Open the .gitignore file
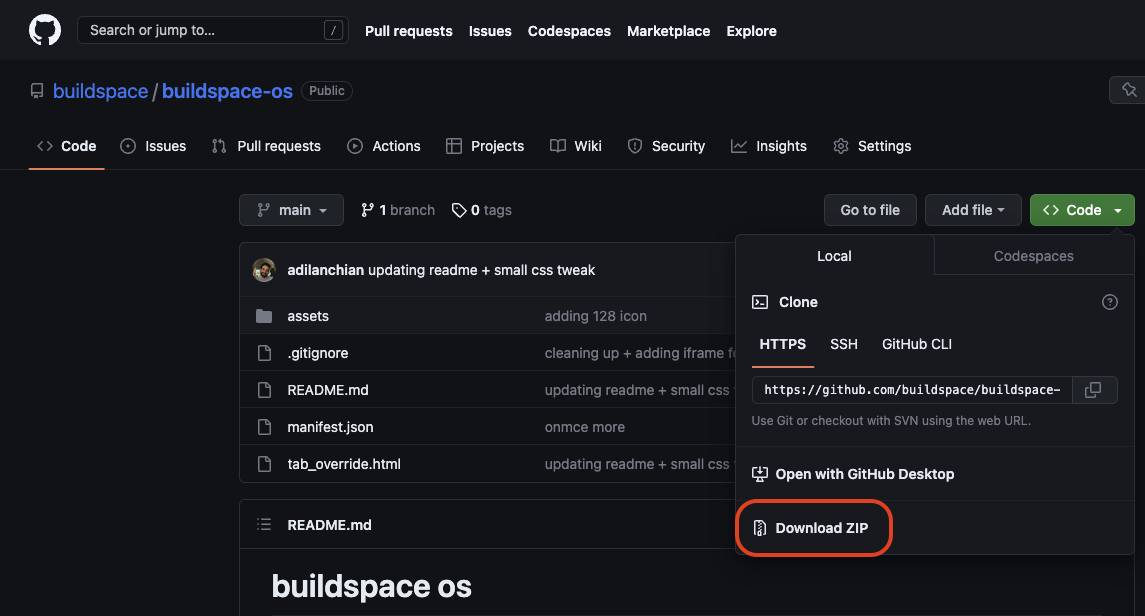 pyautogui.click(x=318, y=353)
